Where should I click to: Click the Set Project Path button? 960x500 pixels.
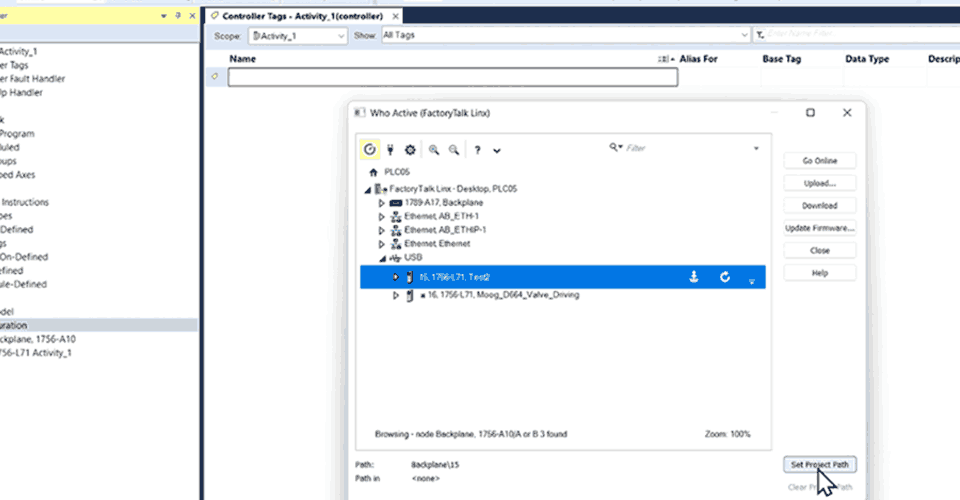[x=819, y=465]
